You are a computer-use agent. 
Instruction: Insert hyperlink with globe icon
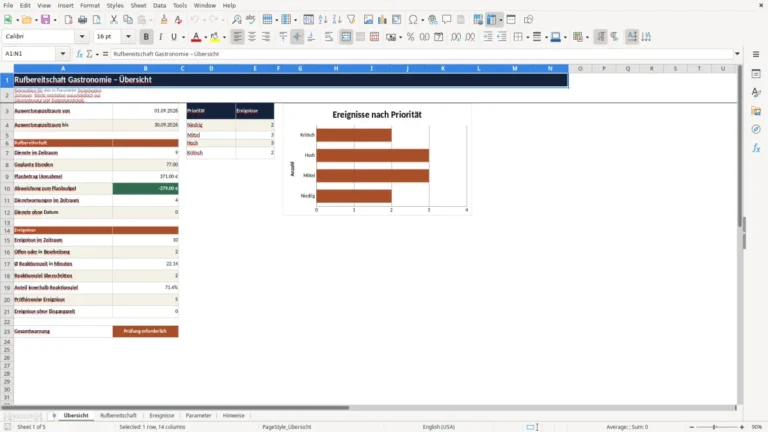[x=432, y=20]
